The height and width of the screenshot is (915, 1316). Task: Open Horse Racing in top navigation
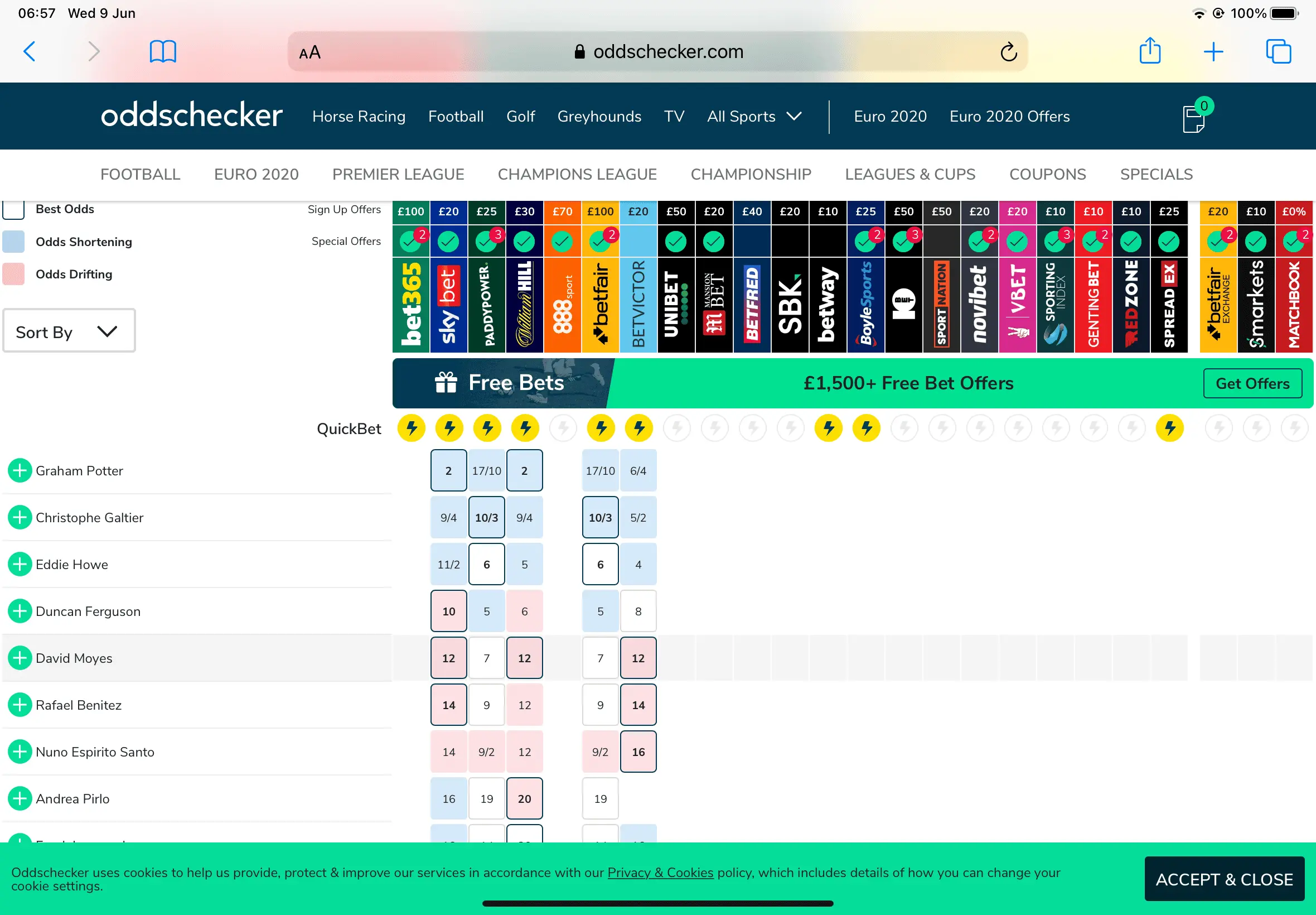[x=359, y=117]
